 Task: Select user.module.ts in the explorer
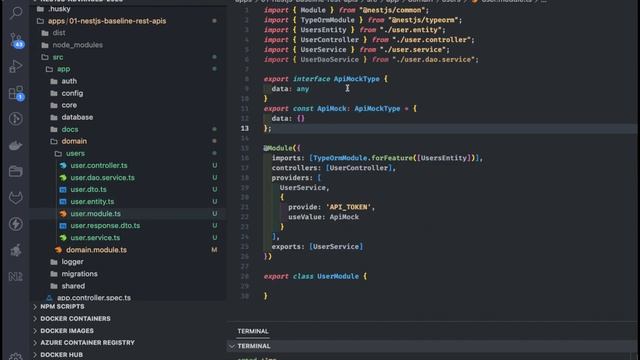point(96,213)
